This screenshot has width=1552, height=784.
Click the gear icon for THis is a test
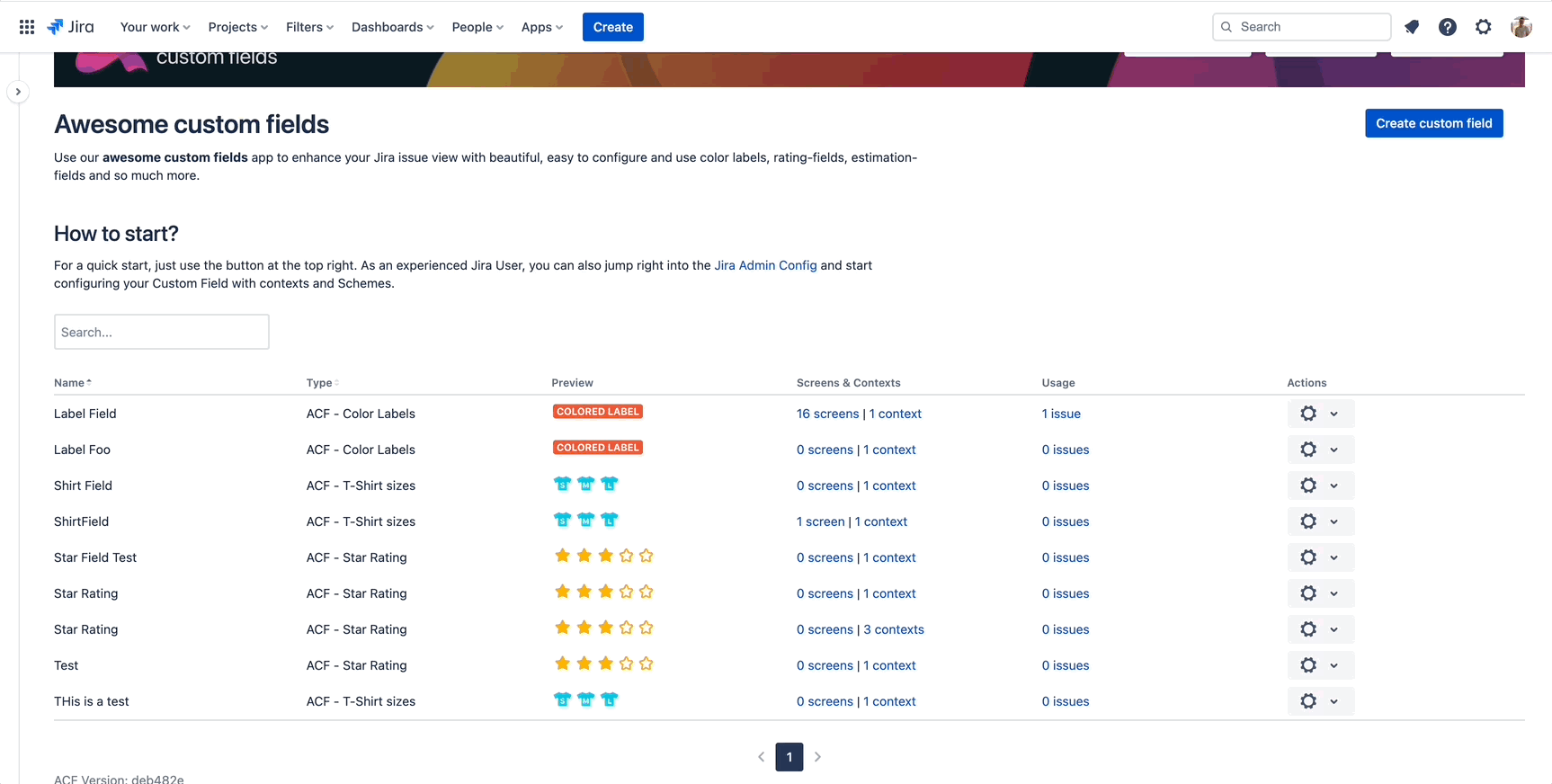tap(1308, 701)
